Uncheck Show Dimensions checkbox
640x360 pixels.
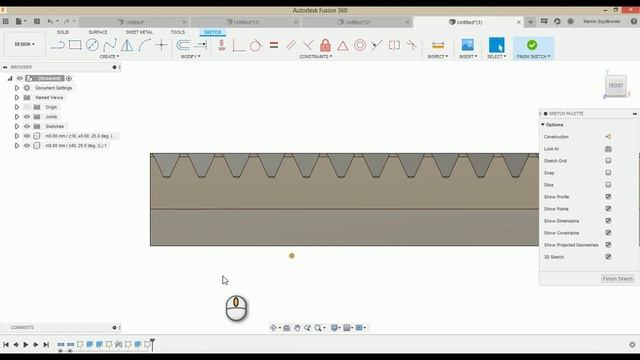[x=608, y=221]
